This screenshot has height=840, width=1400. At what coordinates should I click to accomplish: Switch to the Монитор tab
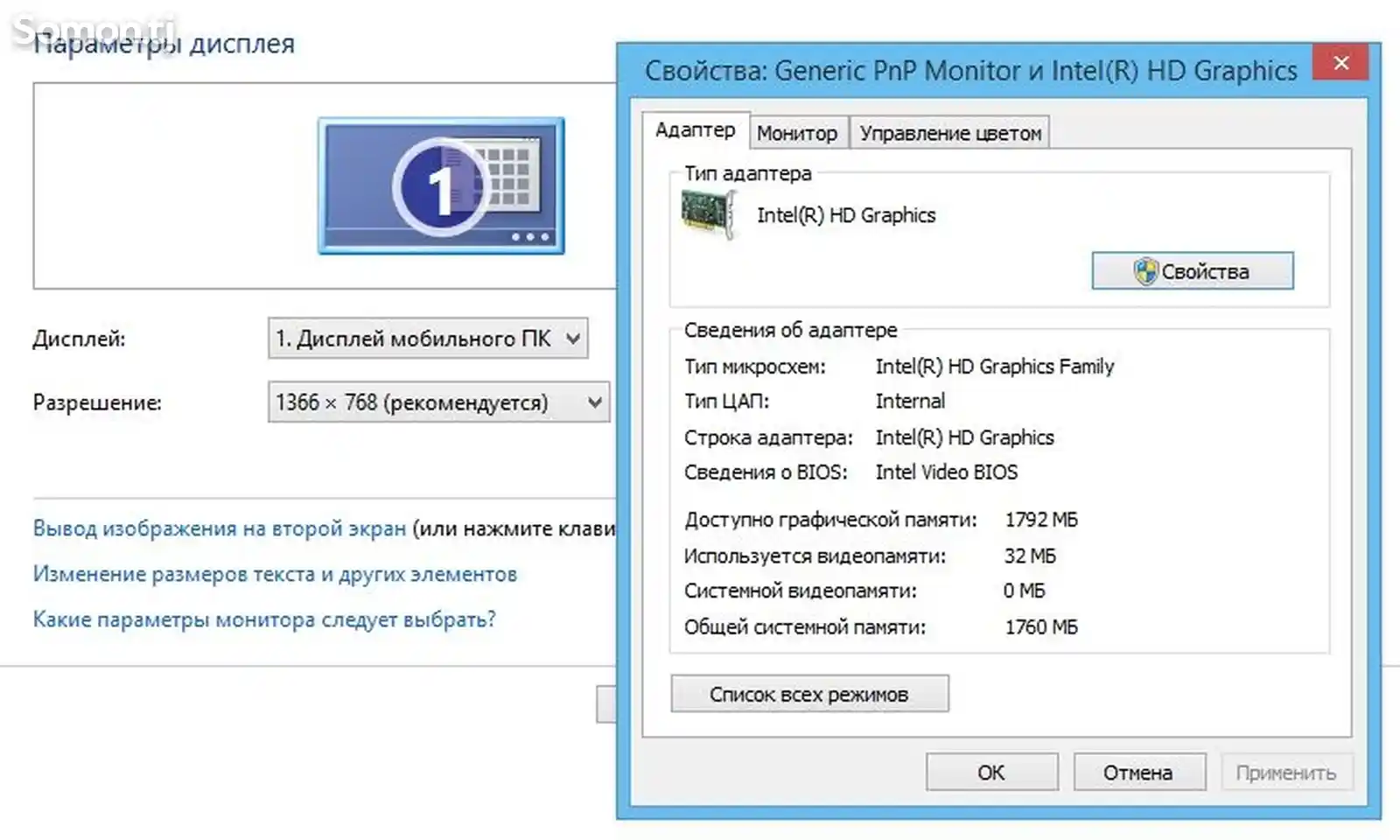pos(797,133)
